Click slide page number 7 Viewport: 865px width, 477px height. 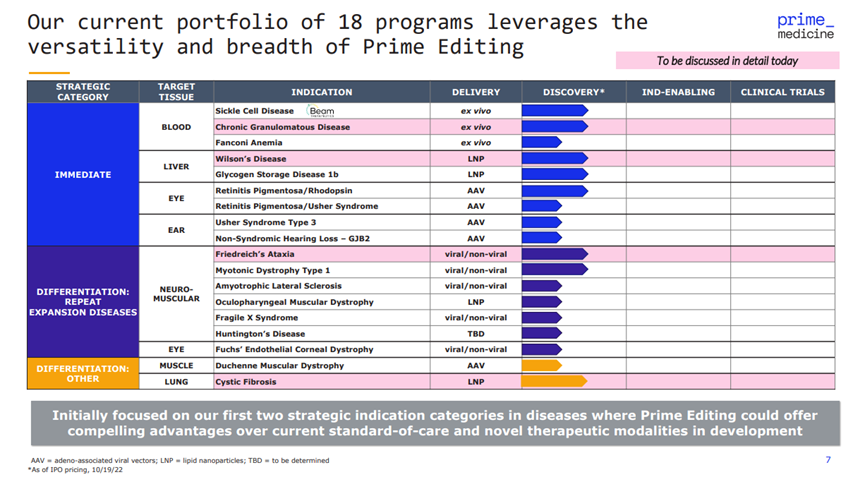[828, 460]
